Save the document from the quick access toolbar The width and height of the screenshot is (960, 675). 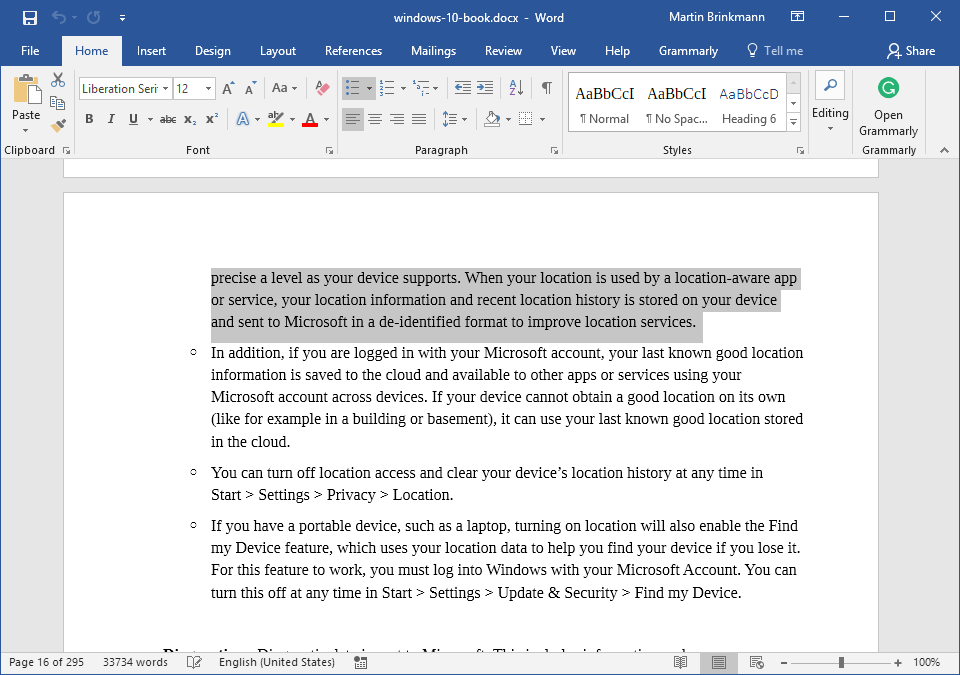coord(30,18)
